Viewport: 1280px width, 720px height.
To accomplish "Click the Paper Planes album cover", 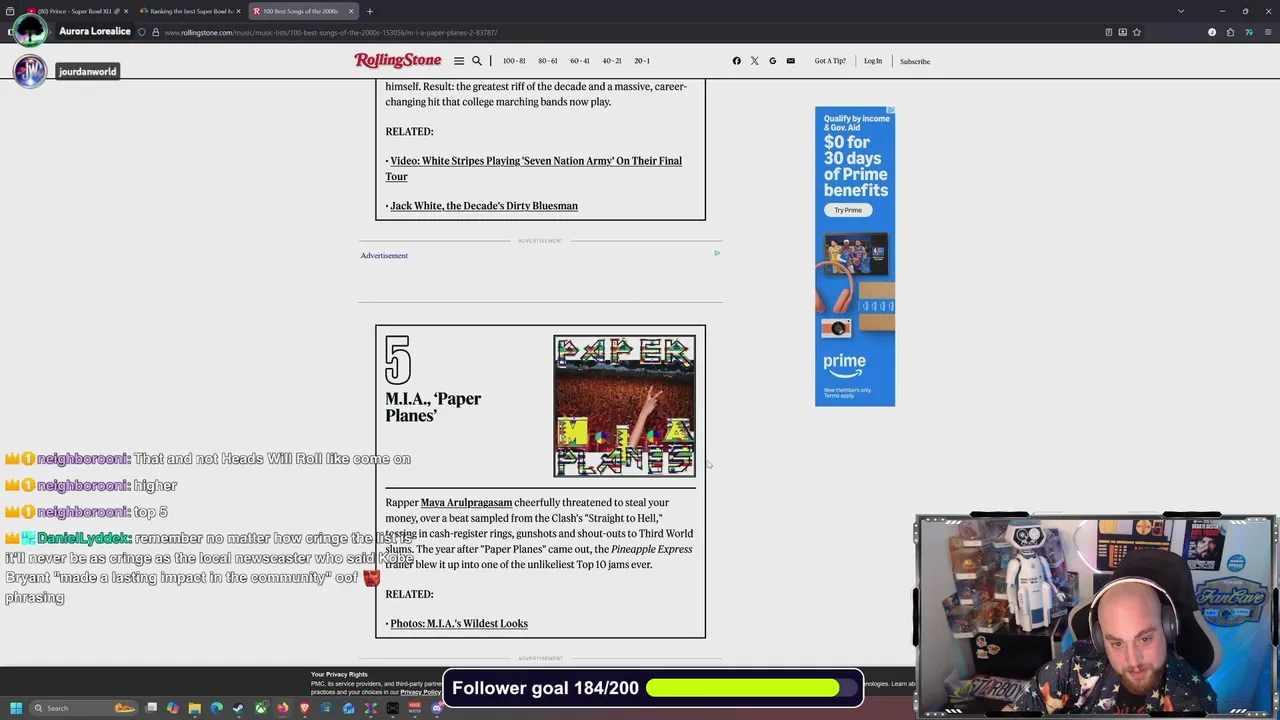I will pyautogui.click(x=625, y=406).
